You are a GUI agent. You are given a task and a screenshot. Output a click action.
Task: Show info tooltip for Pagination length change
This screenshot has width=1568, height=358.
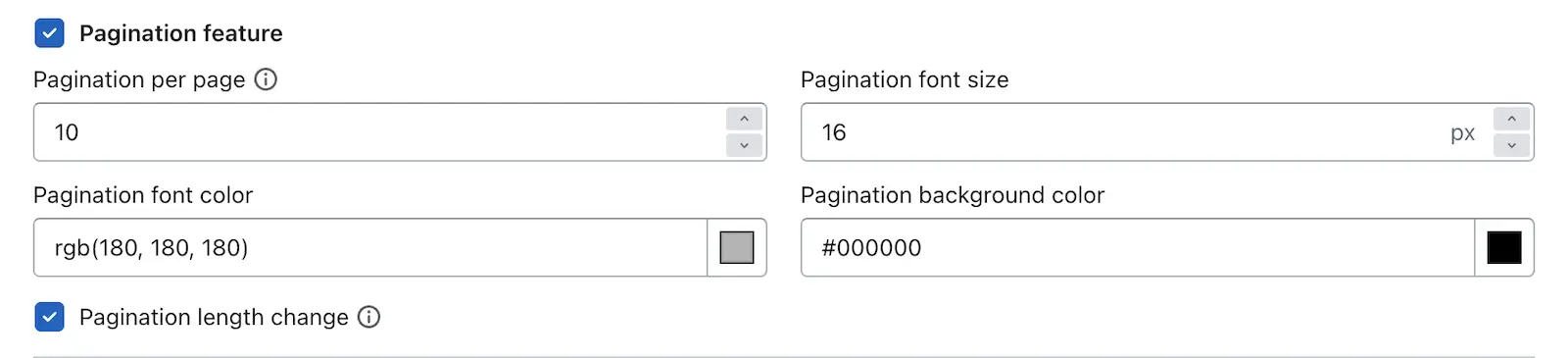point(368,317)
